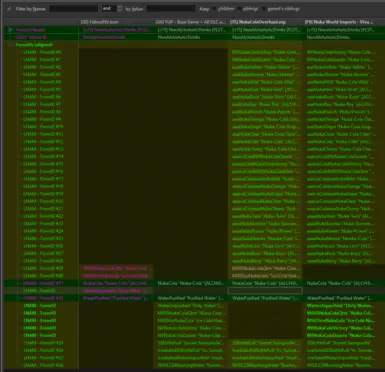Select the YUP - Base Game column header
This screenshot has height=372, width=385.
click(x=191, y=22)
